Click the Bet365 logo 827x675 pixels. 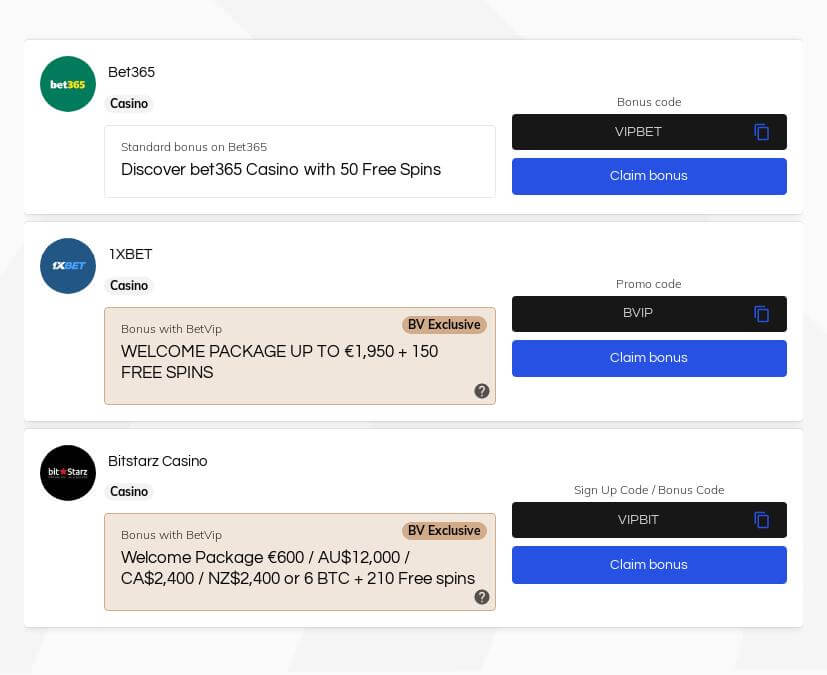coord(67,84)
